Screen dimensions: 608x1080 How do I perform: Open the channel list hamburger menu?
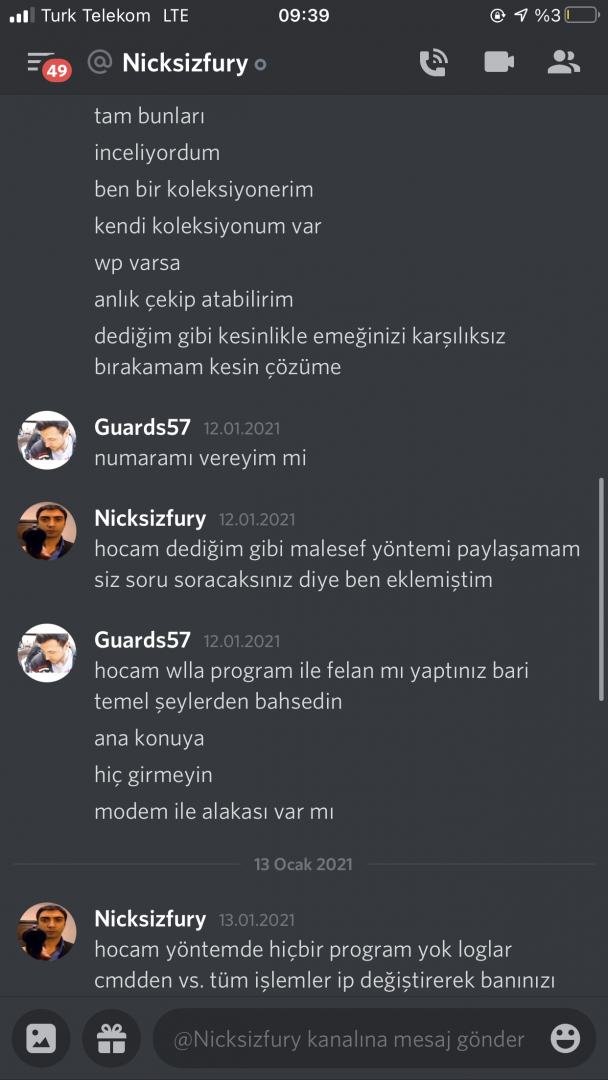40,61
